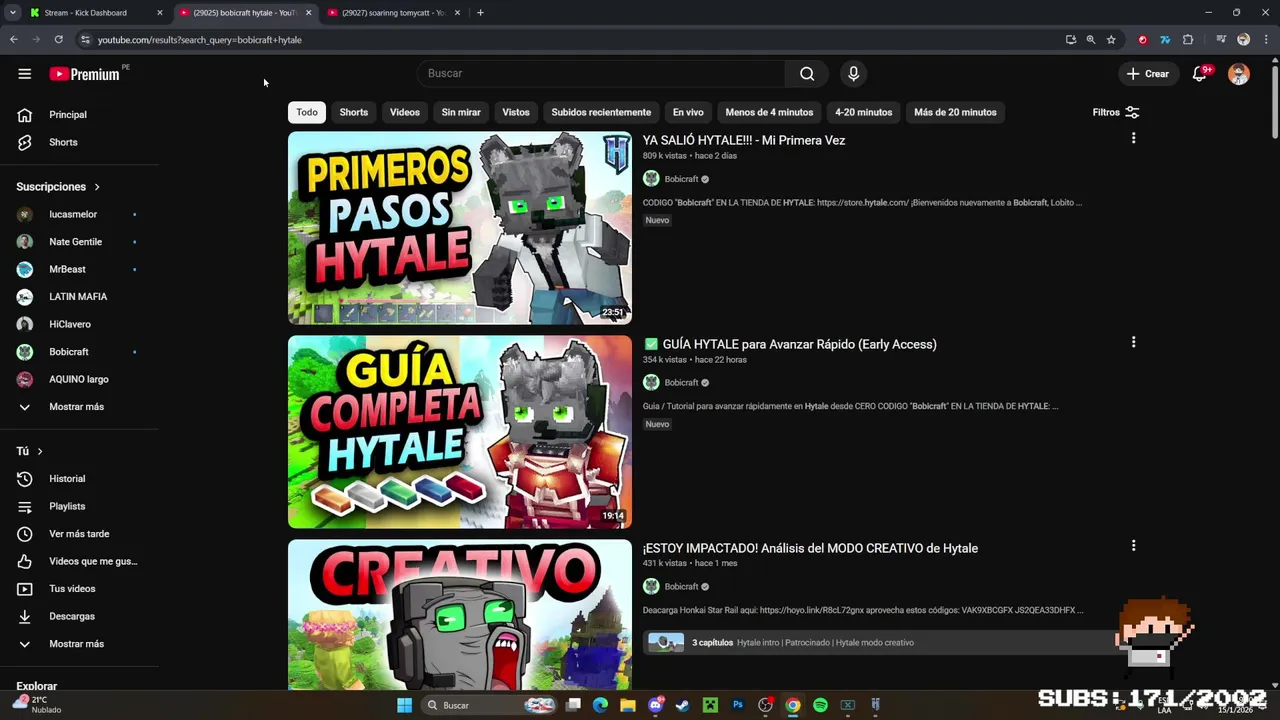Screen dimensions: 1280x720
Task: Open options for YA SALIÓ HYTALE video
Action: [x=1133, y=138]
